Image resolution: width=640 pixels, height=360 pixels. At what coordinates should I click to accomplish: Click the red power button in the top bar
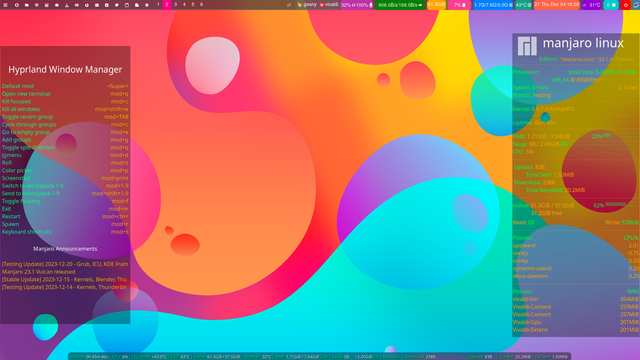point(626,5)
